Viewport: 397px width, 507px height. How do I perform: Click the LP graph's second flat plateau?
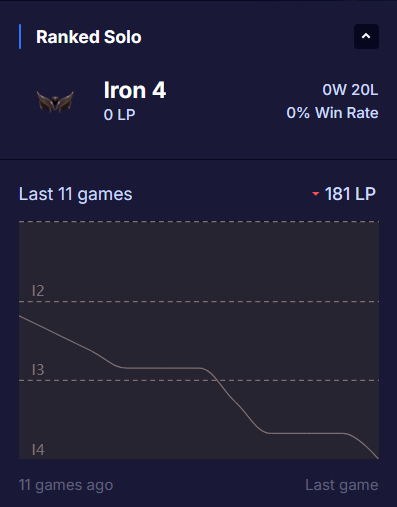tap(307, 433)
